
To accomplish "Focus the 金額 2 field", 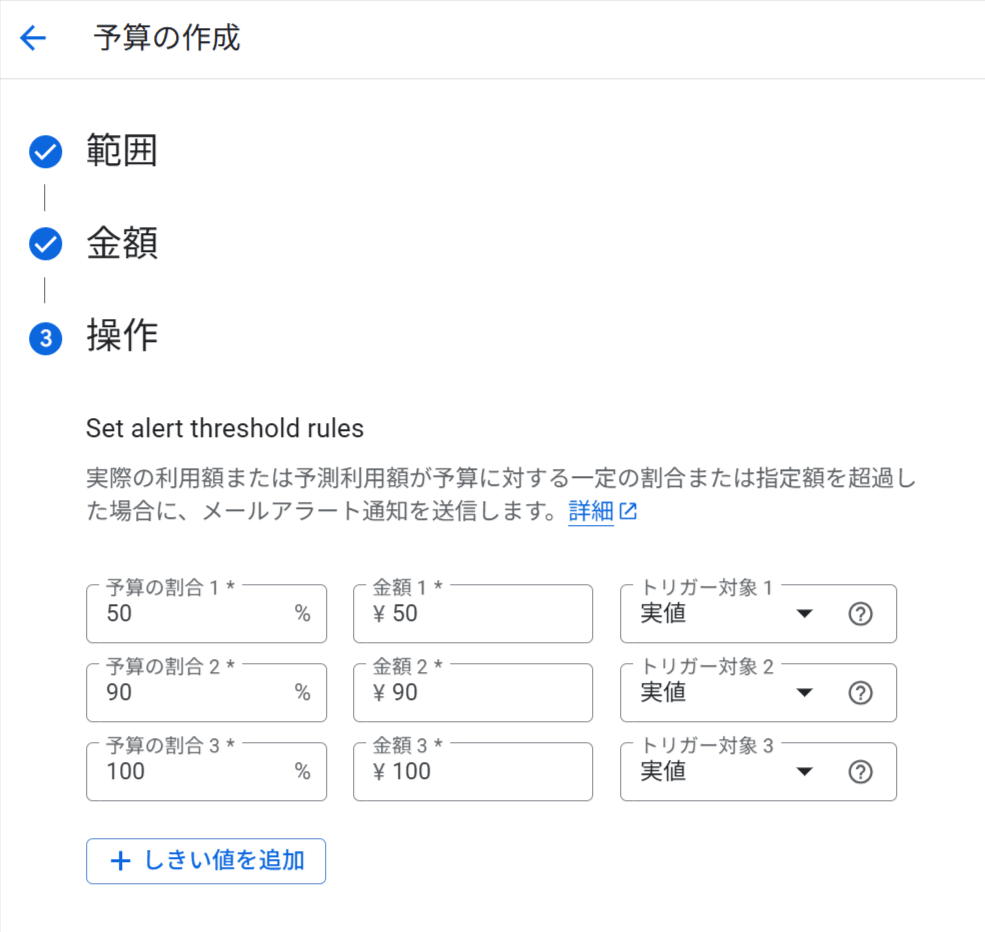I will [x=473, y=693].
